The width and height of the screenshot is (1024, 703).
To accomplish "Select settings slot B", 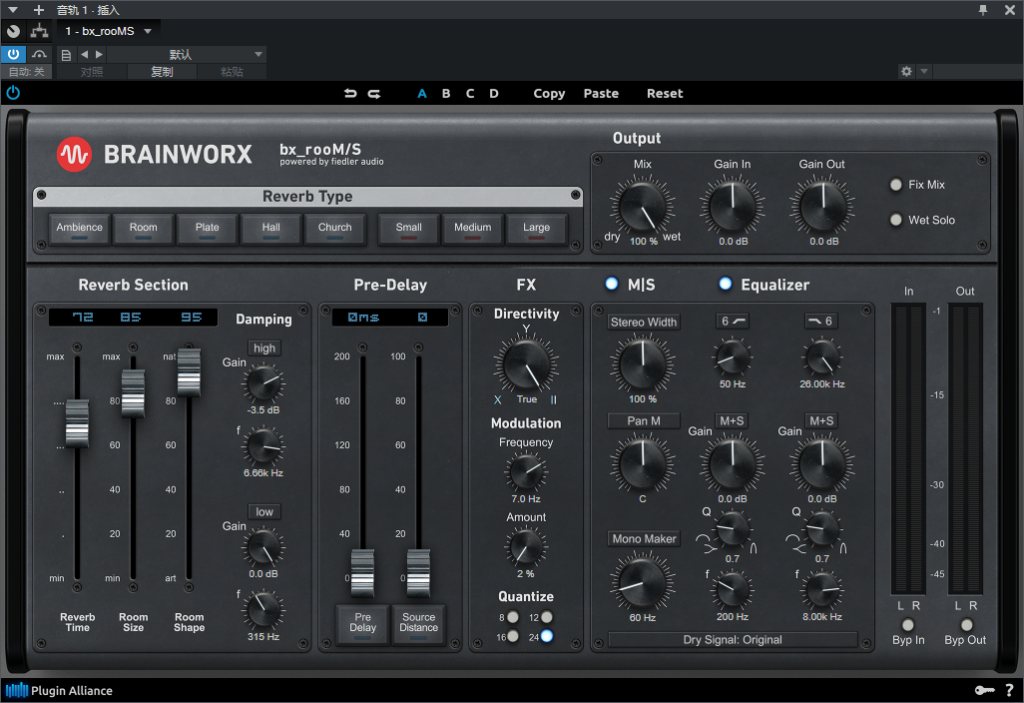I will point(446,93).
